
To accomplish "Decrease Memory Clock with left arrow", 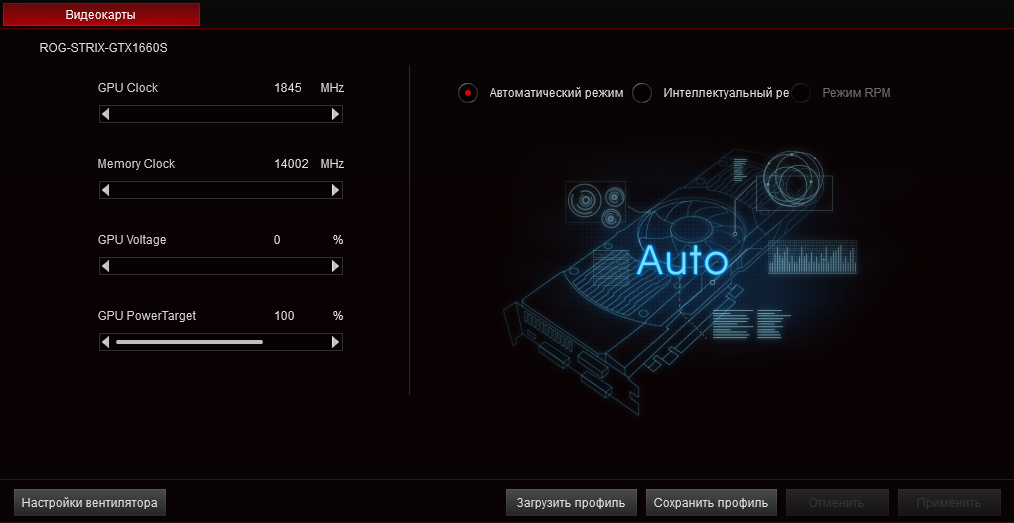I will point(105,190).
